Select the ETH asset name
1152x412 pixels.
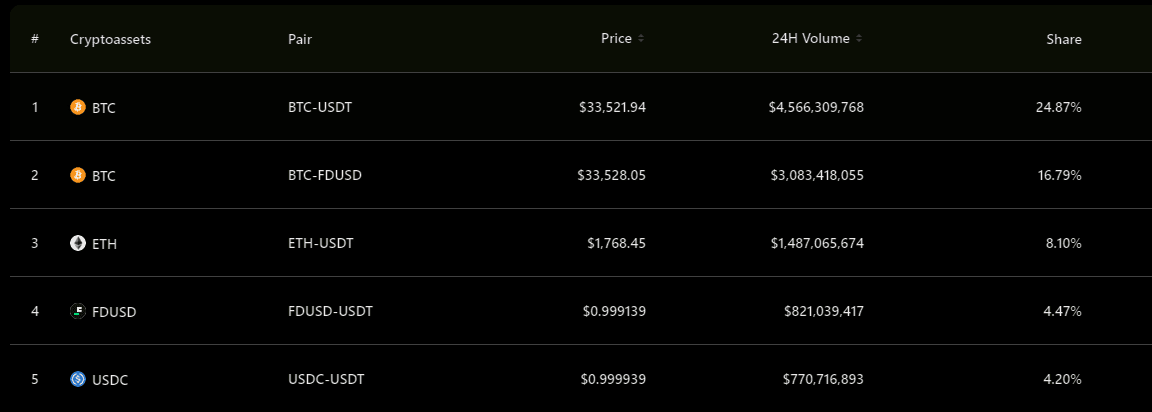104,244
